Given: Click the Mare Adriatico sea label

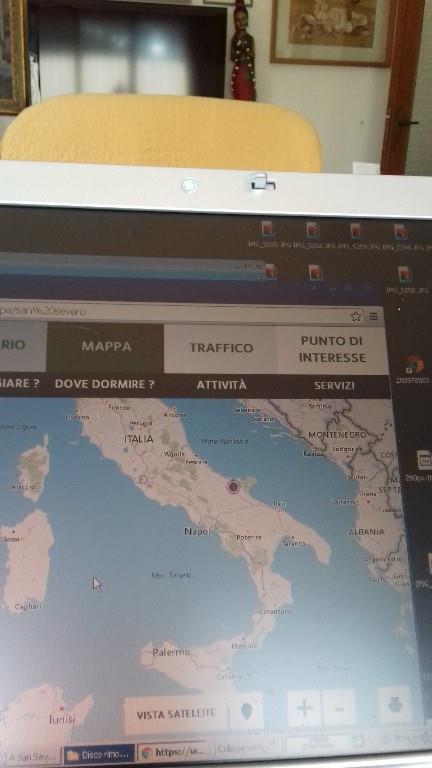Looking at the screenshot, I should 224,441.
